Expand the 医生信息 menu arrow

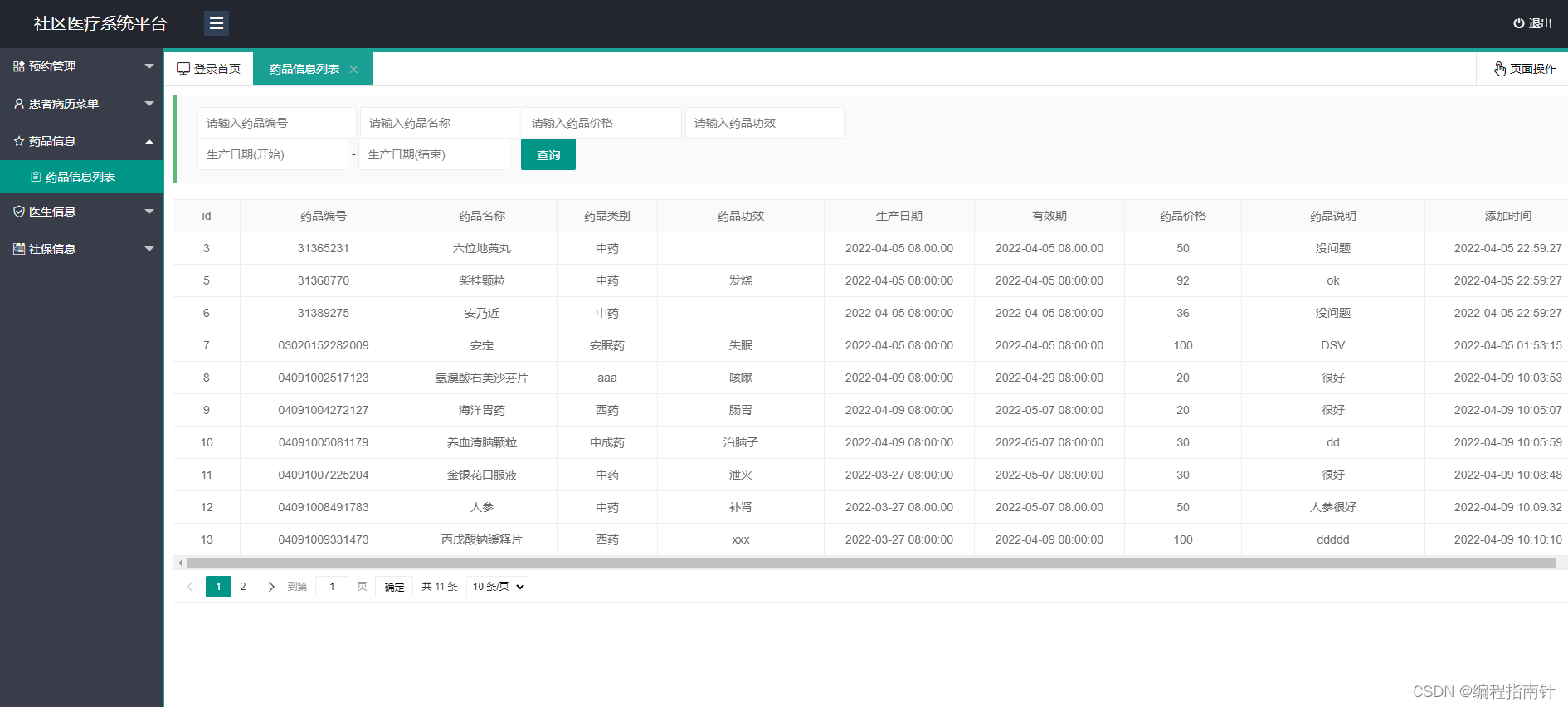(149, 212)
